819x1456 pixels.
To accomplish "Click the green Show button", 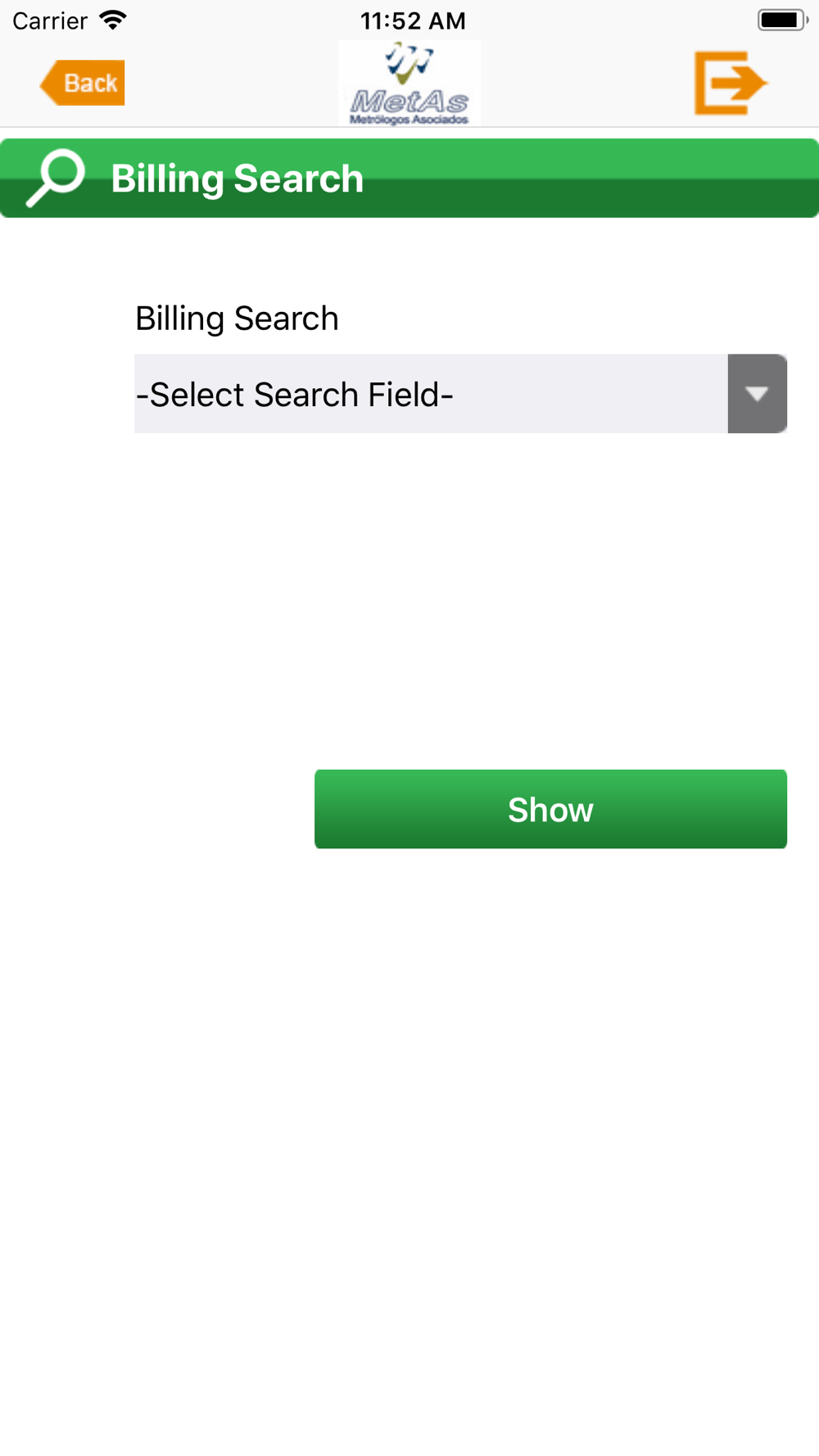I will click(x=550, y=809).
